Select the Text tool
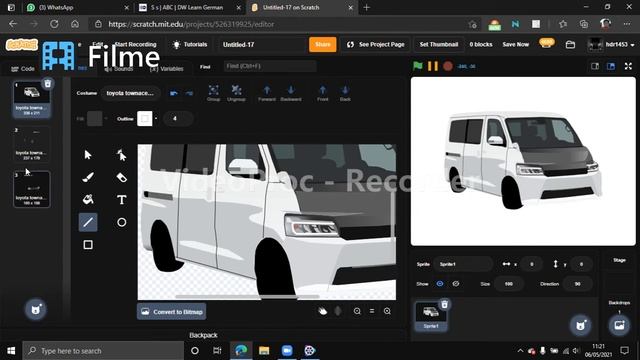640x360 pixels. pyautogui.click(x=121, y=200)
